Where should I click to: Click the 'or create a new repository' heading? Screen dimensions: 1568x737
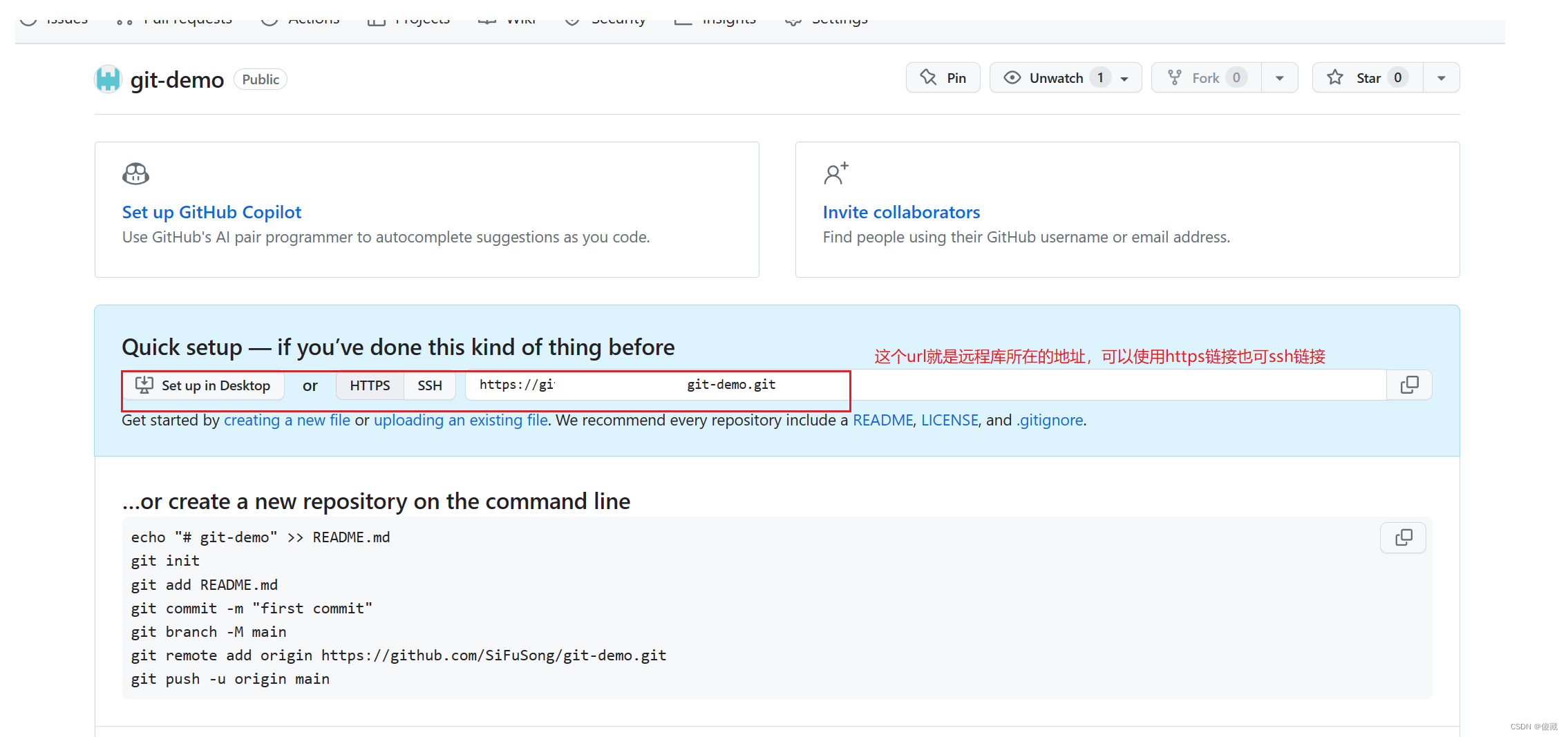tap(376, 501)
